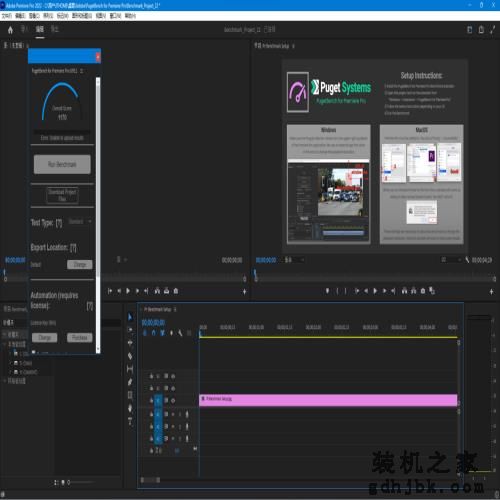The width and height of the screenshot is (500, 500).
Task: Open the 窗口 (Window) menu
Action: 115,16
